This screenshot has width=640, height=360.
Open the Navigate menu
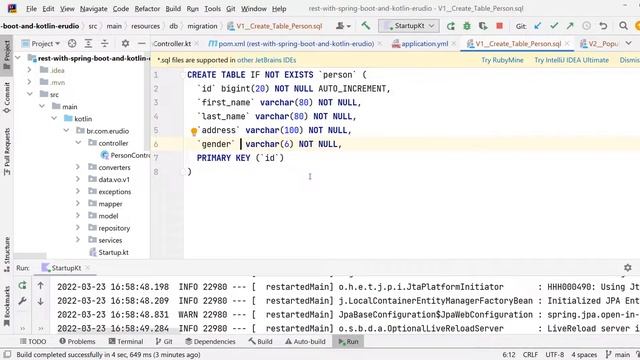93,9
